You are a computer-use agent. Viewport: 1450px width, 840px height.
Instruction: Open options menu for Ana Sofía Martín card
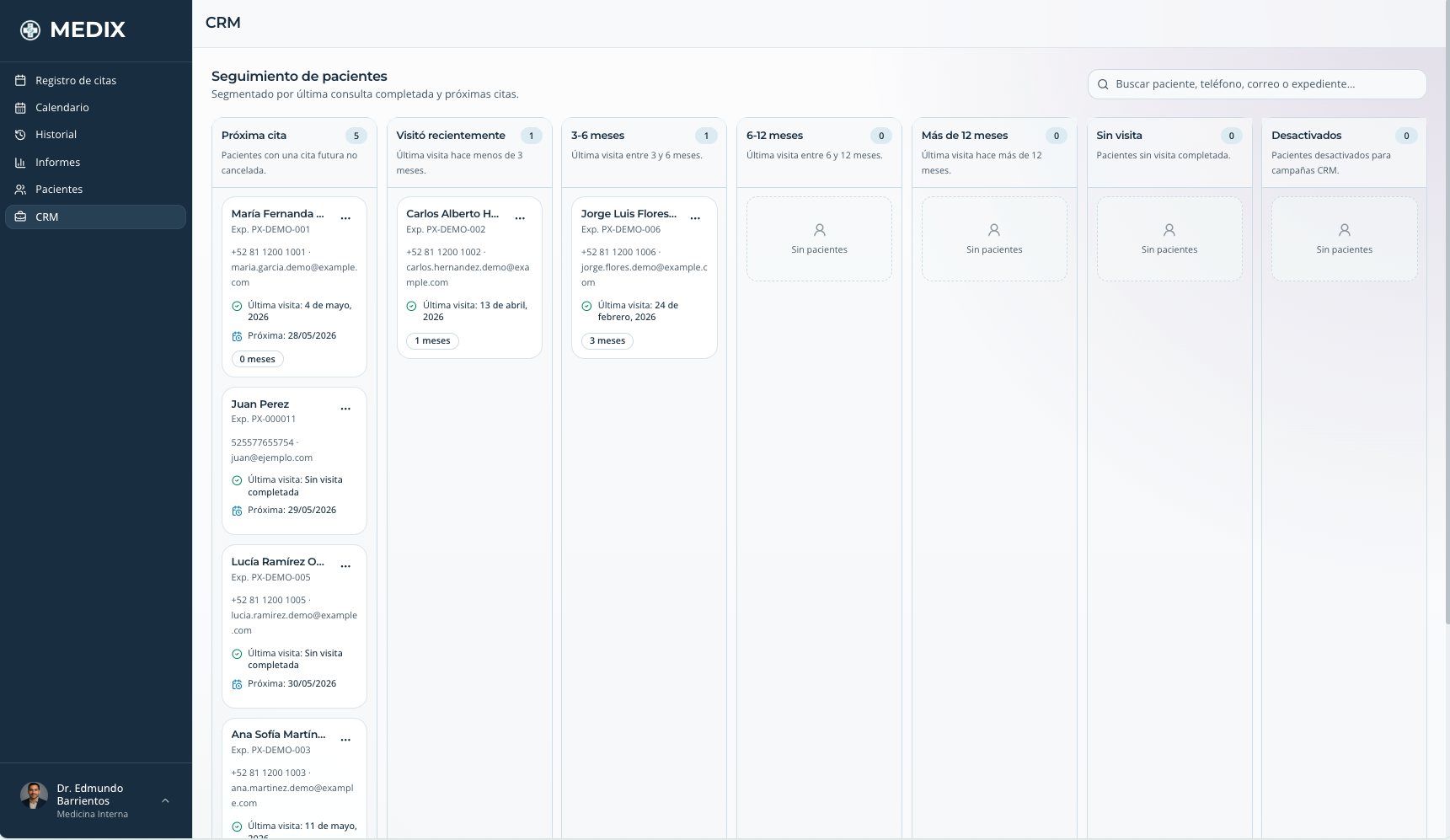click(345, 740)
